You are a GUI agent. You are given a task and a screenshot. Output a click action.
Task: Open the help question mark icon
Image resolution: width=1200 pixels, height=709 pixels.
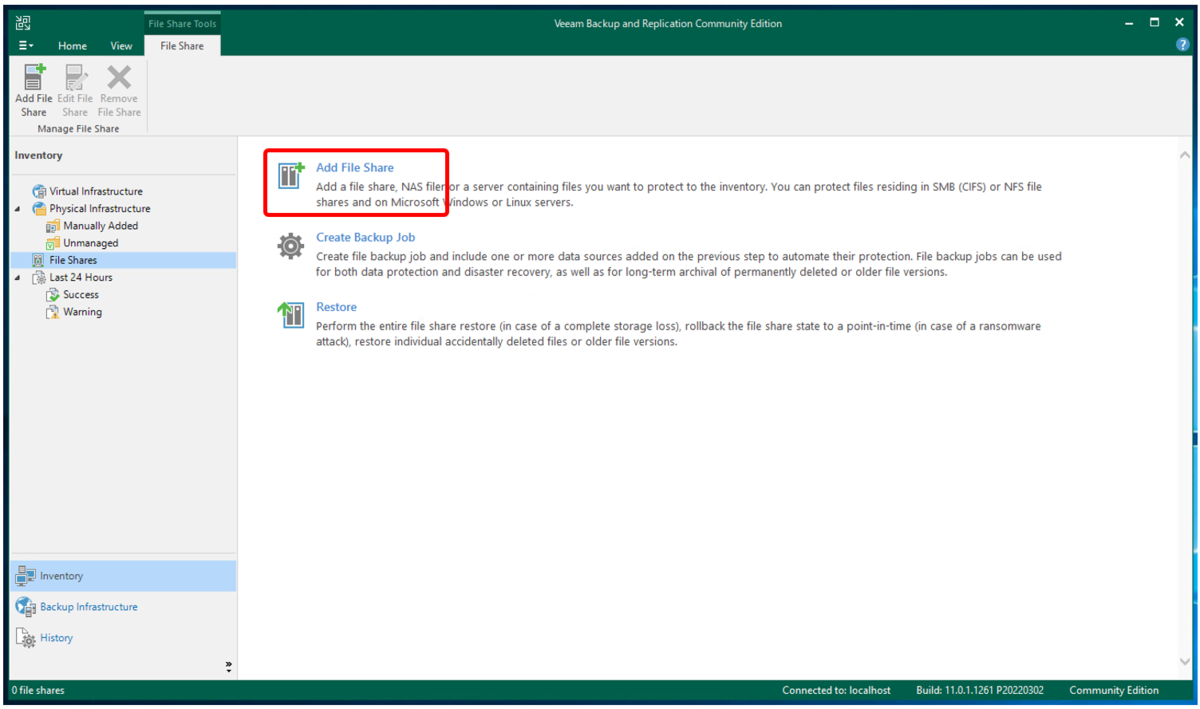1183,45
